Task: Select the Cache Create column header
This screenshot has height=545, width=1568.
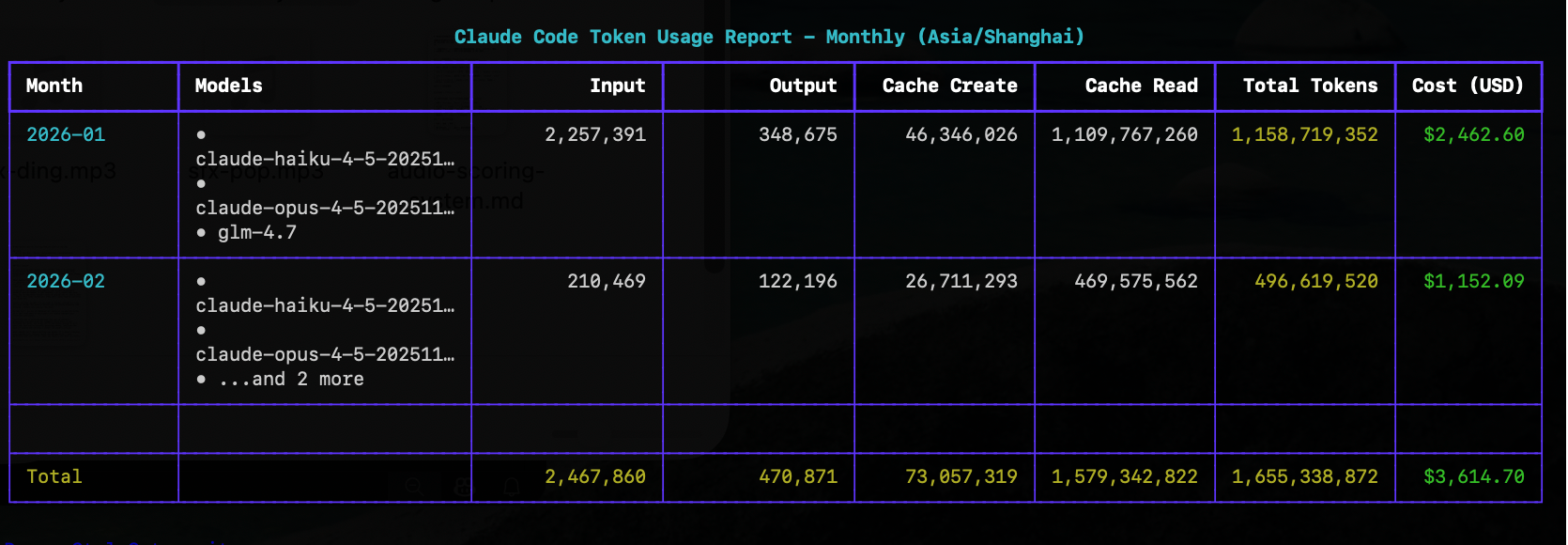Action: 949,86
